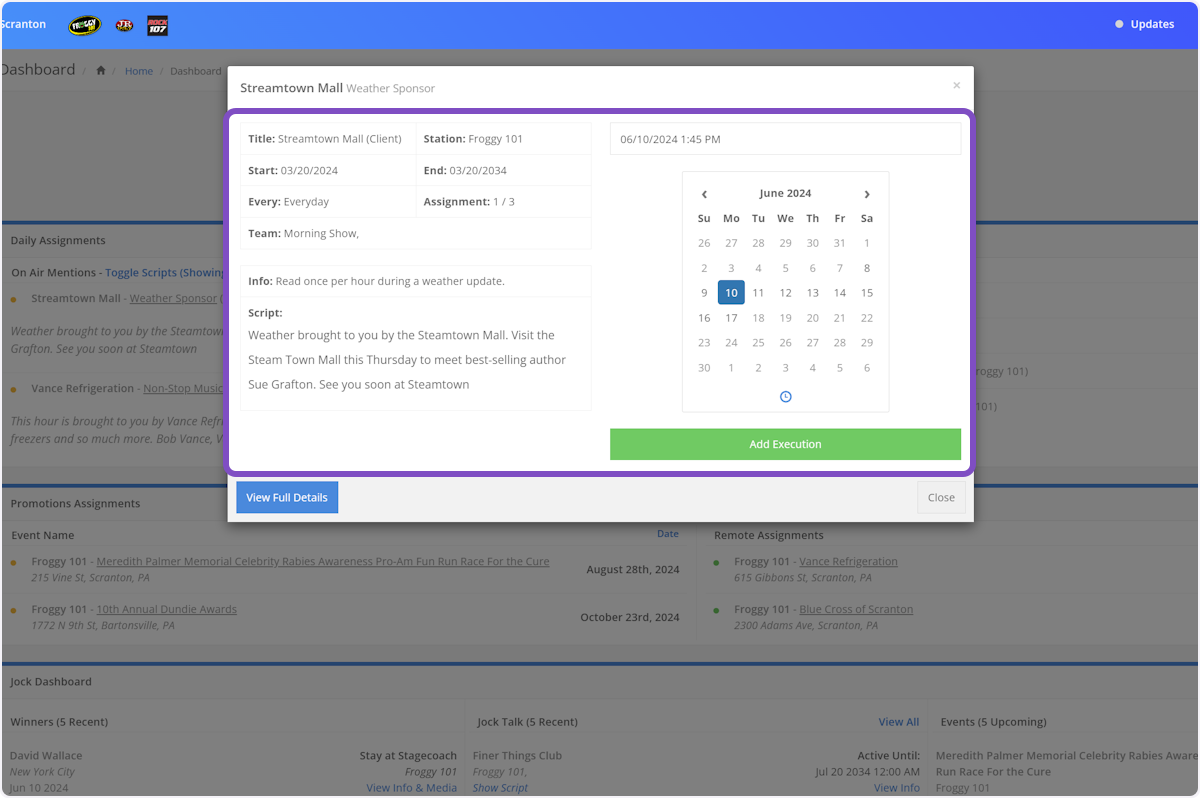Click the execution date-time input field
Image resolution: width=1200 pixels, height=798 pixels.
coord(785,139)
